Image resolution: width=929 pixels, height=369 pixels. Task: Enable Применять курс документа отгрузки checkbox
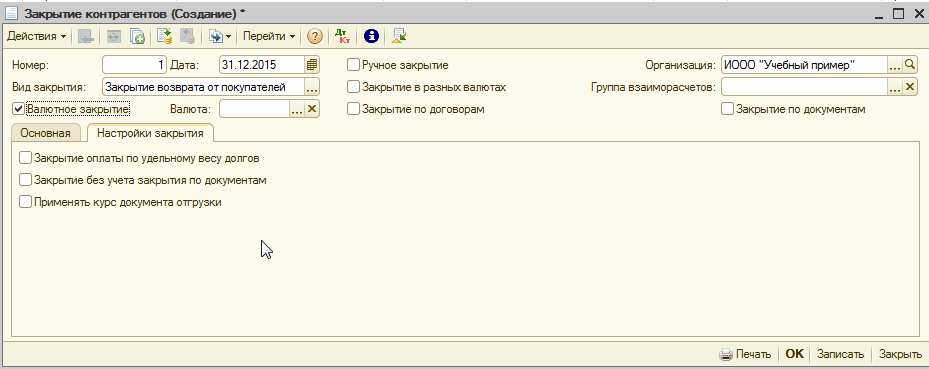pos(25,202)
